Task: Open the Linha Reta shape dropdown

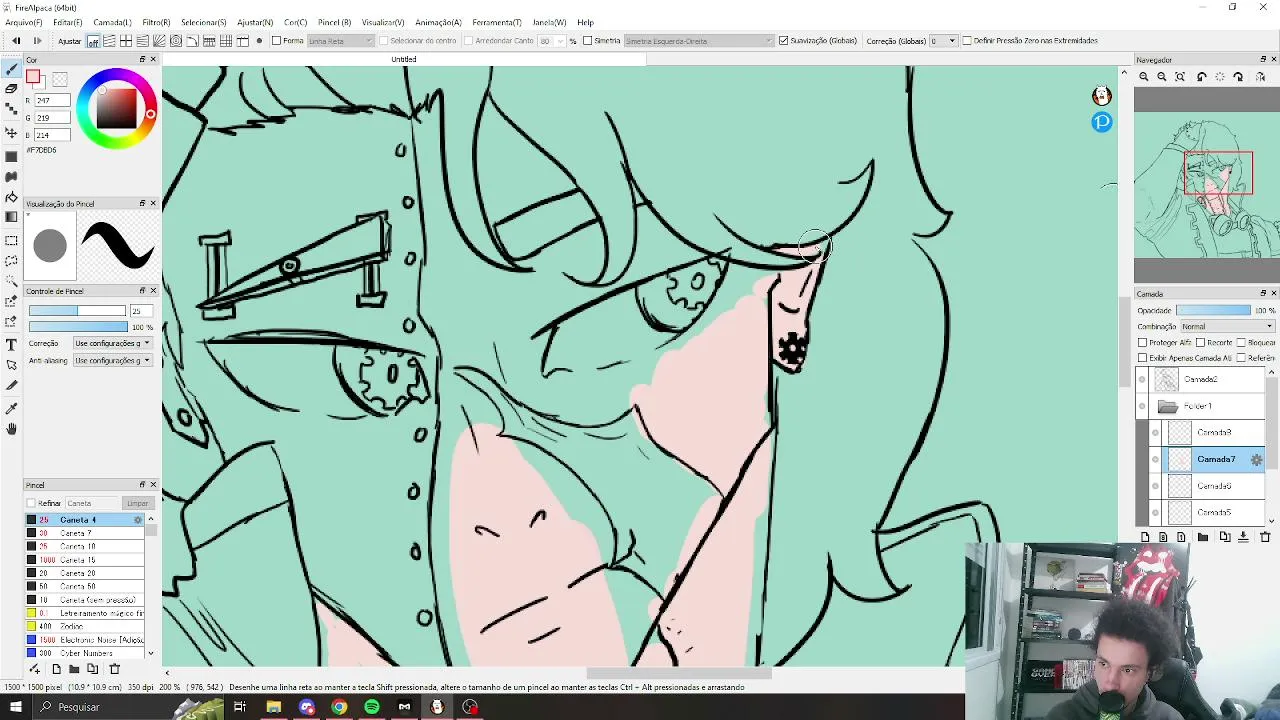Action: pos(341,41)
